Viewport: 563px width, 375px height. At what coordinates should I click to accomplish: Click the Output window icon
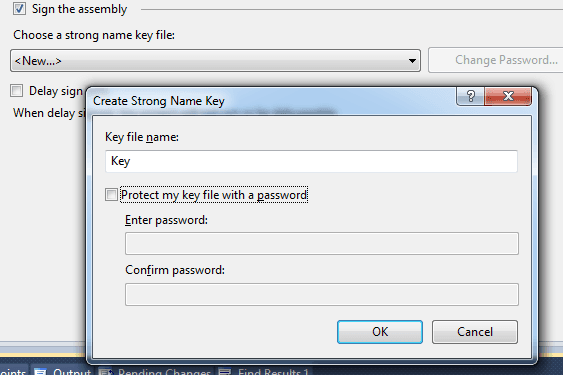[40, 371]
